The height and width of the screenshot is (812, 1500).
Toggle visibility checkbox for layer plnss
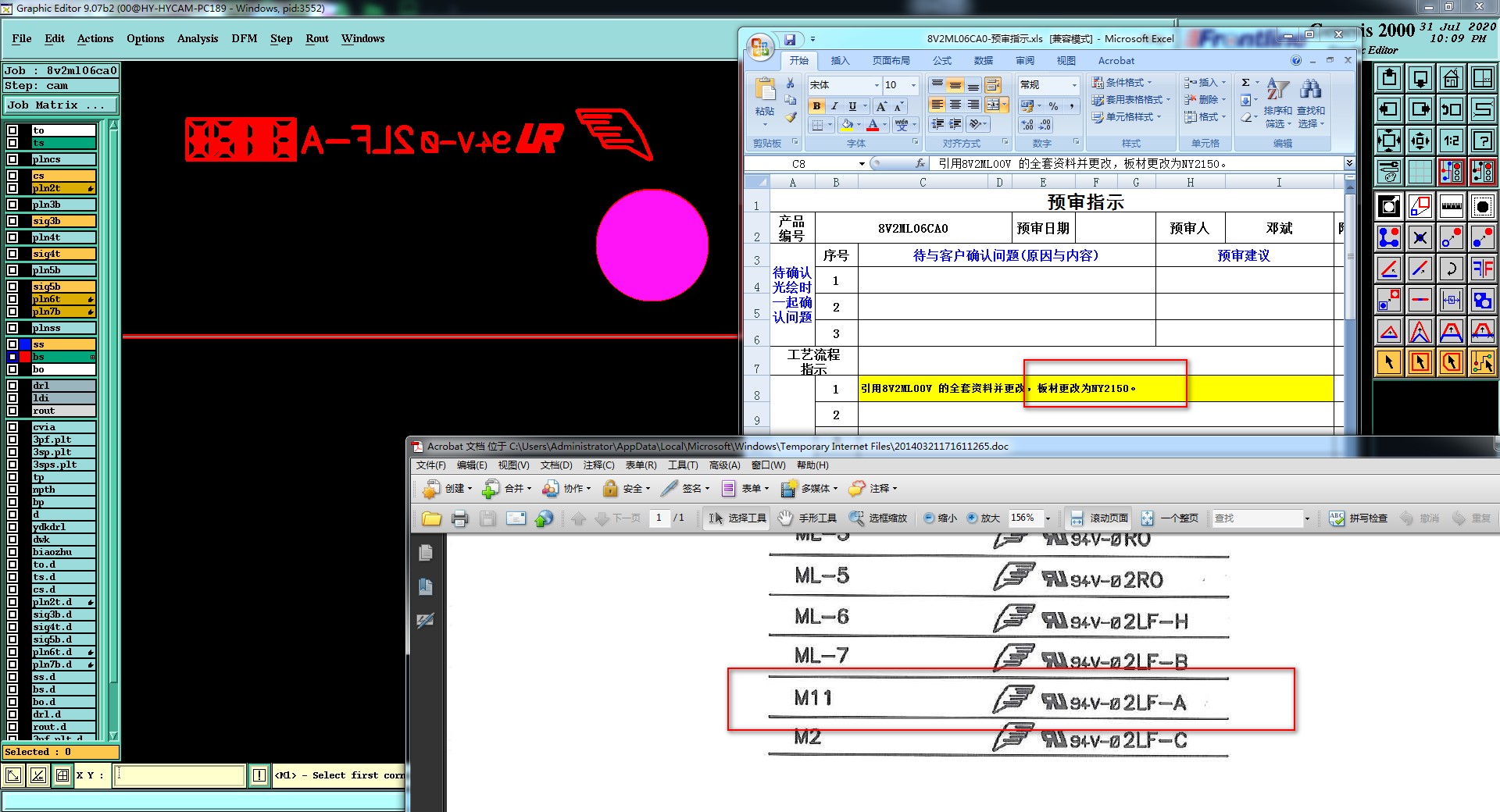(12, 328)
